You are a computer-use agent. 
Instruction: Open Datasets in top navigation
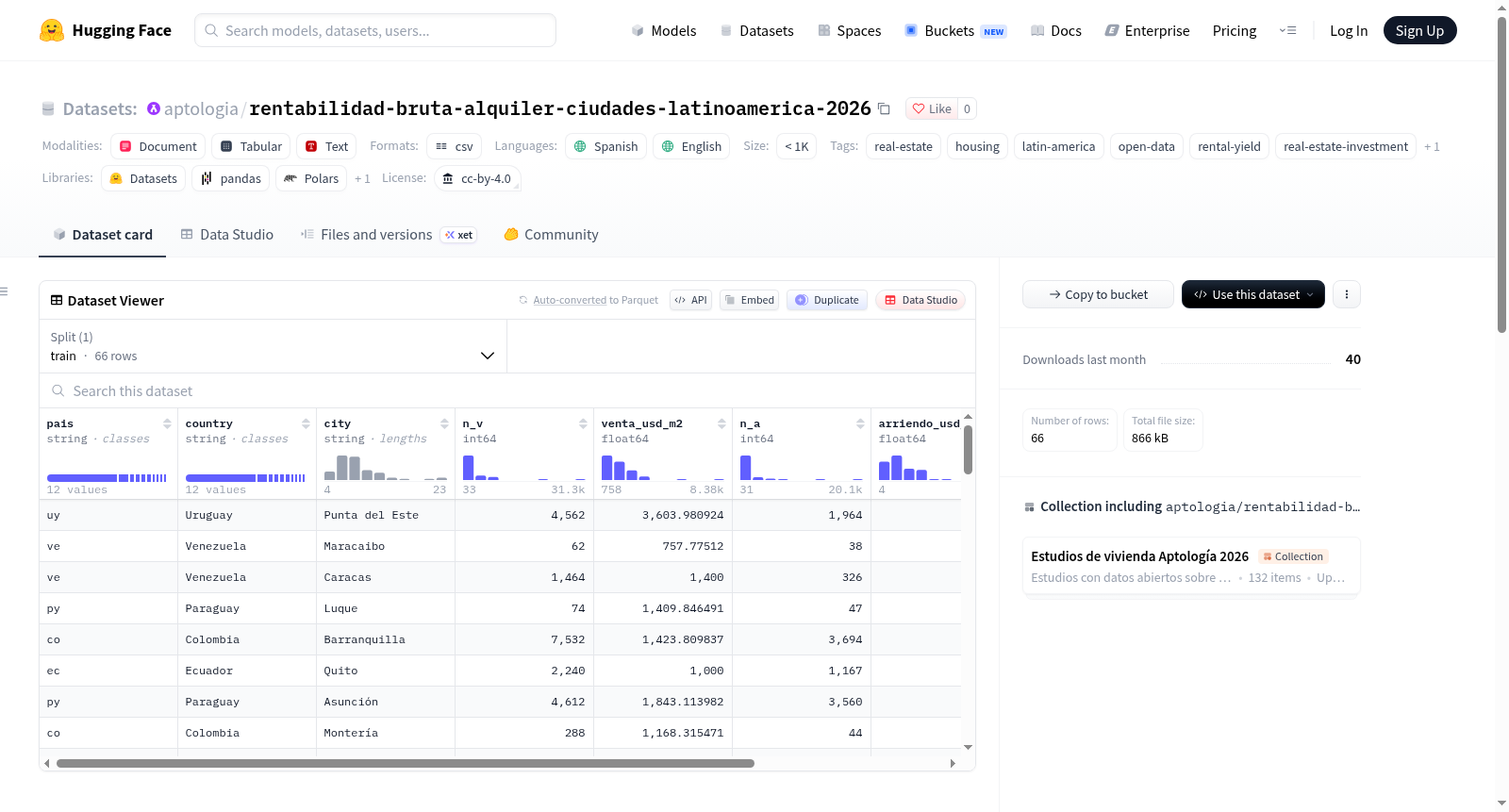756,30
